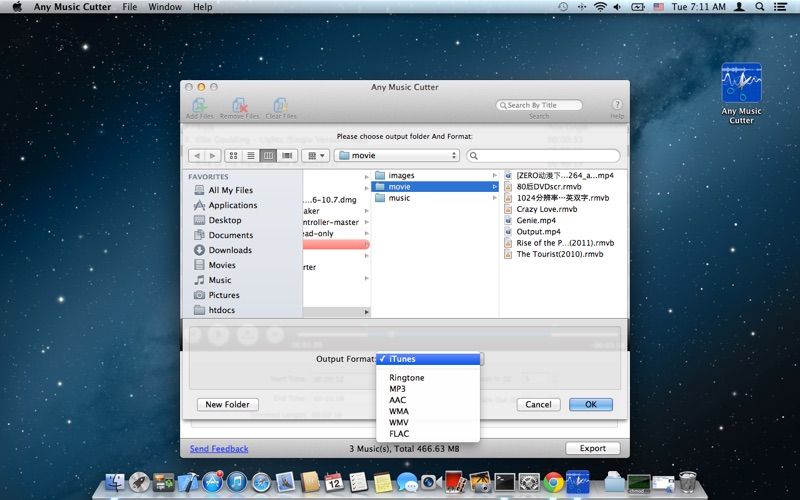Image resolution: width=800 pixels, height=500 pixels.
Task: Choose iTunes in the output format list
Action: 428,359
